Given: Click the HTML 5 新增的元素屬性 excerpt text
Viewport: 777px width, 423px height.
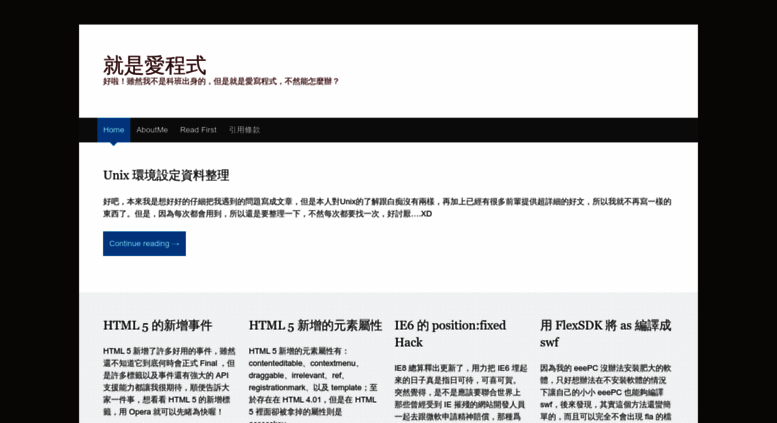Looking at the screenshot, I should 313,384.
